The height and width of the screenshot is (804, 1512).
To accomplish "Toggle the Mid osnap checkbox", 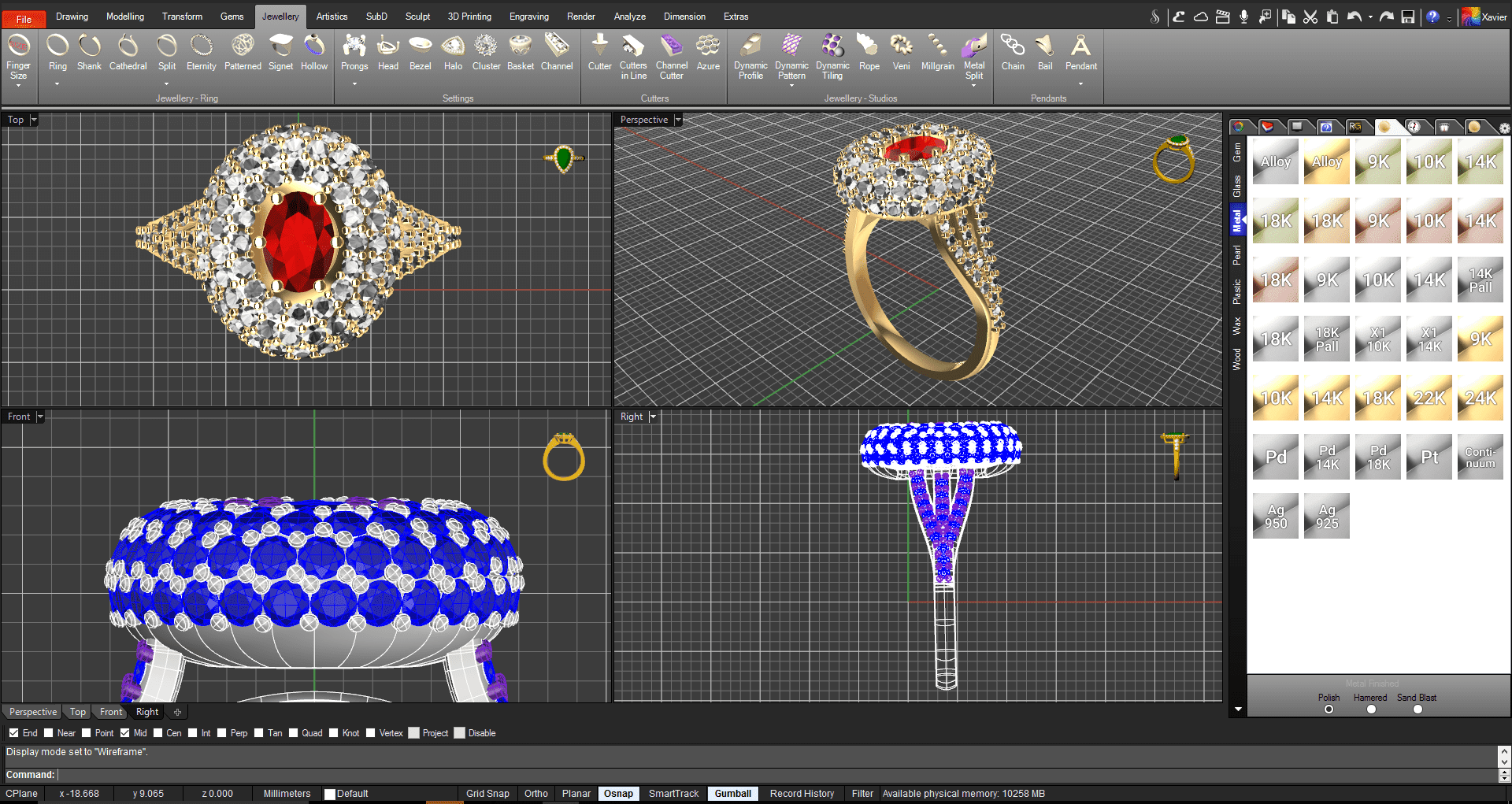I will click(x=125, y=733).
